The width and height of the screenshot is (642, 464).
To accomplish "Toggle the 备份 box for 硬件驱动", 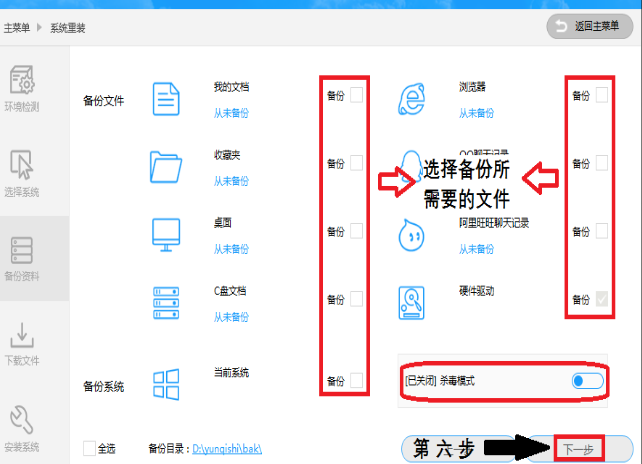I will click(601, 299).
